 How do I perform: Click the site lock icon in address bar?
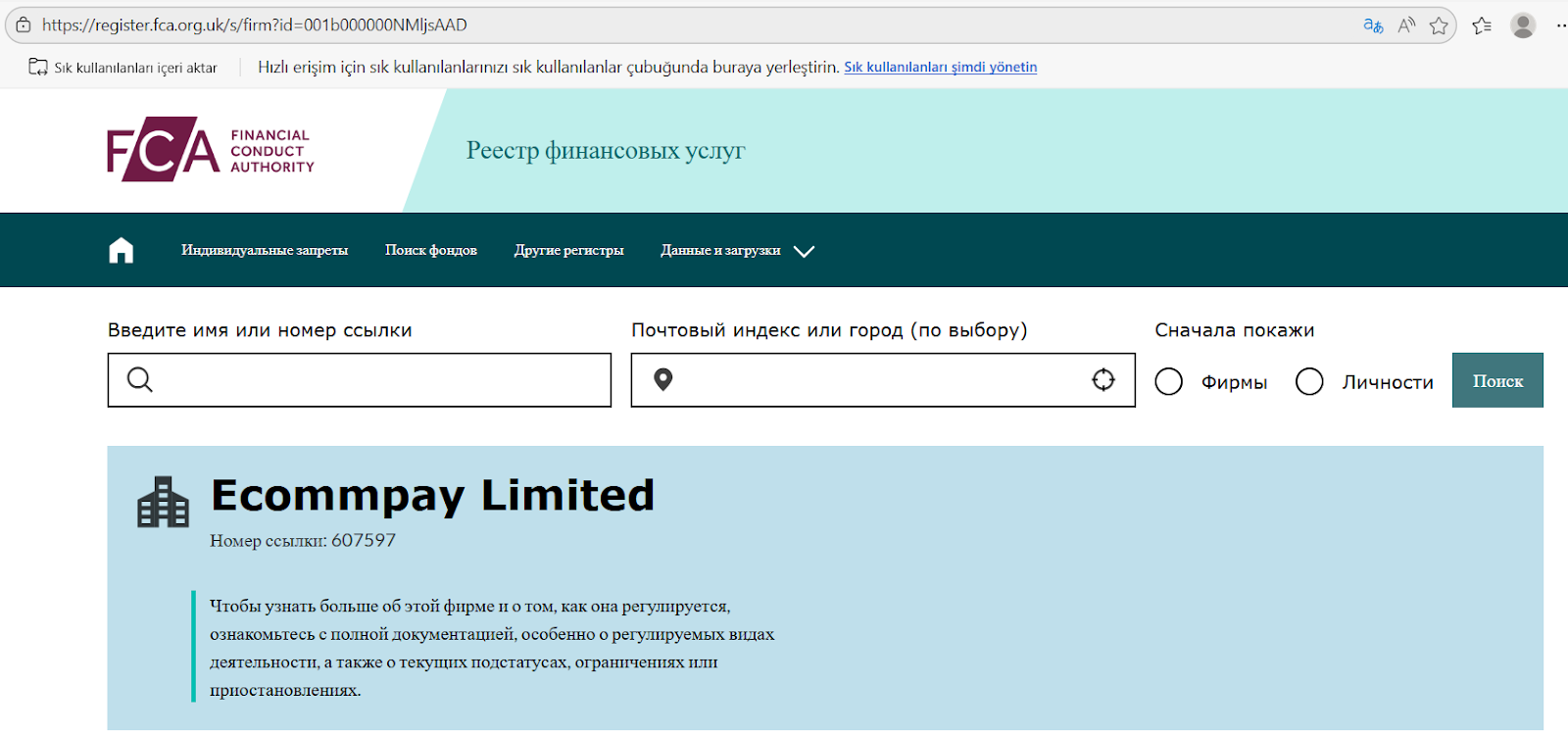point(24,25)
